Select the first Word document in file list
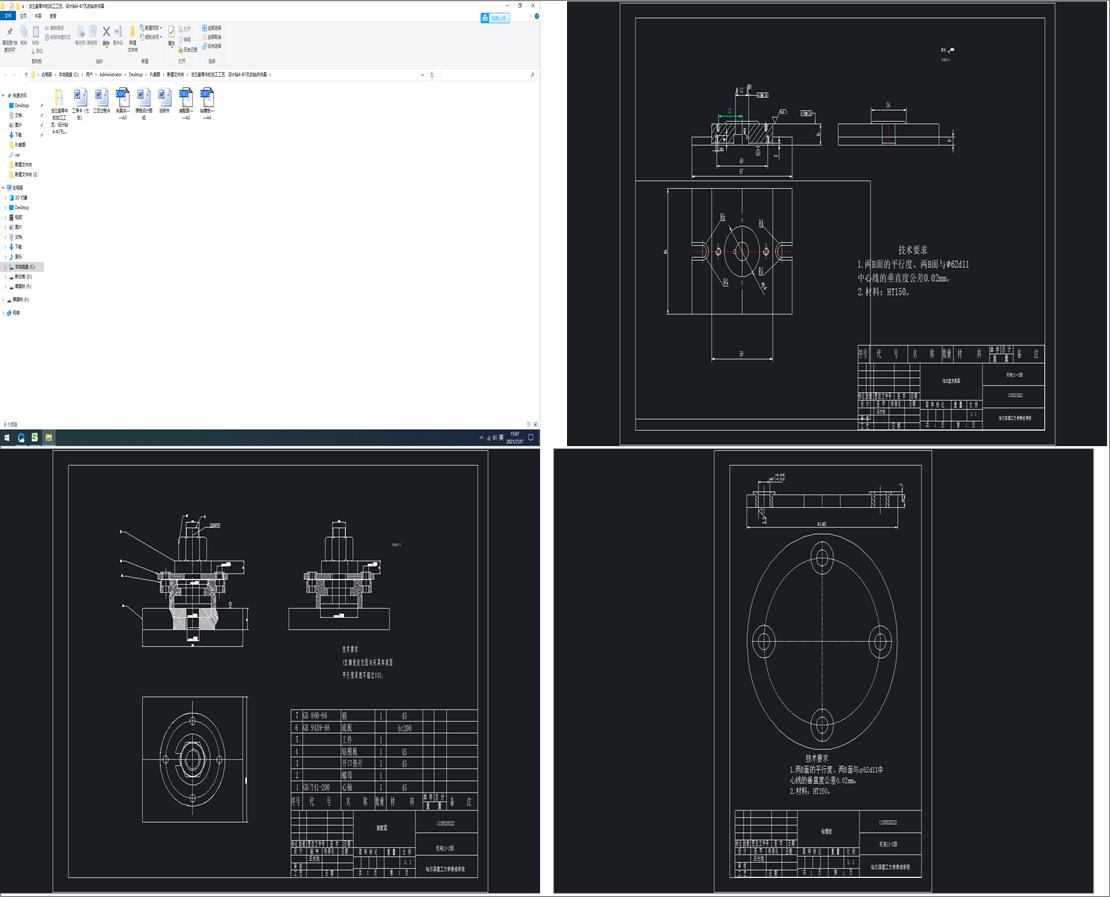The image size is (1110, 897). coord(80,103)
